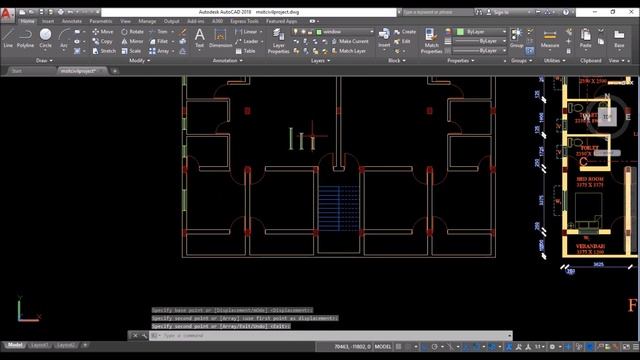Toggle the layer on/off lightbulb icon

296,31
